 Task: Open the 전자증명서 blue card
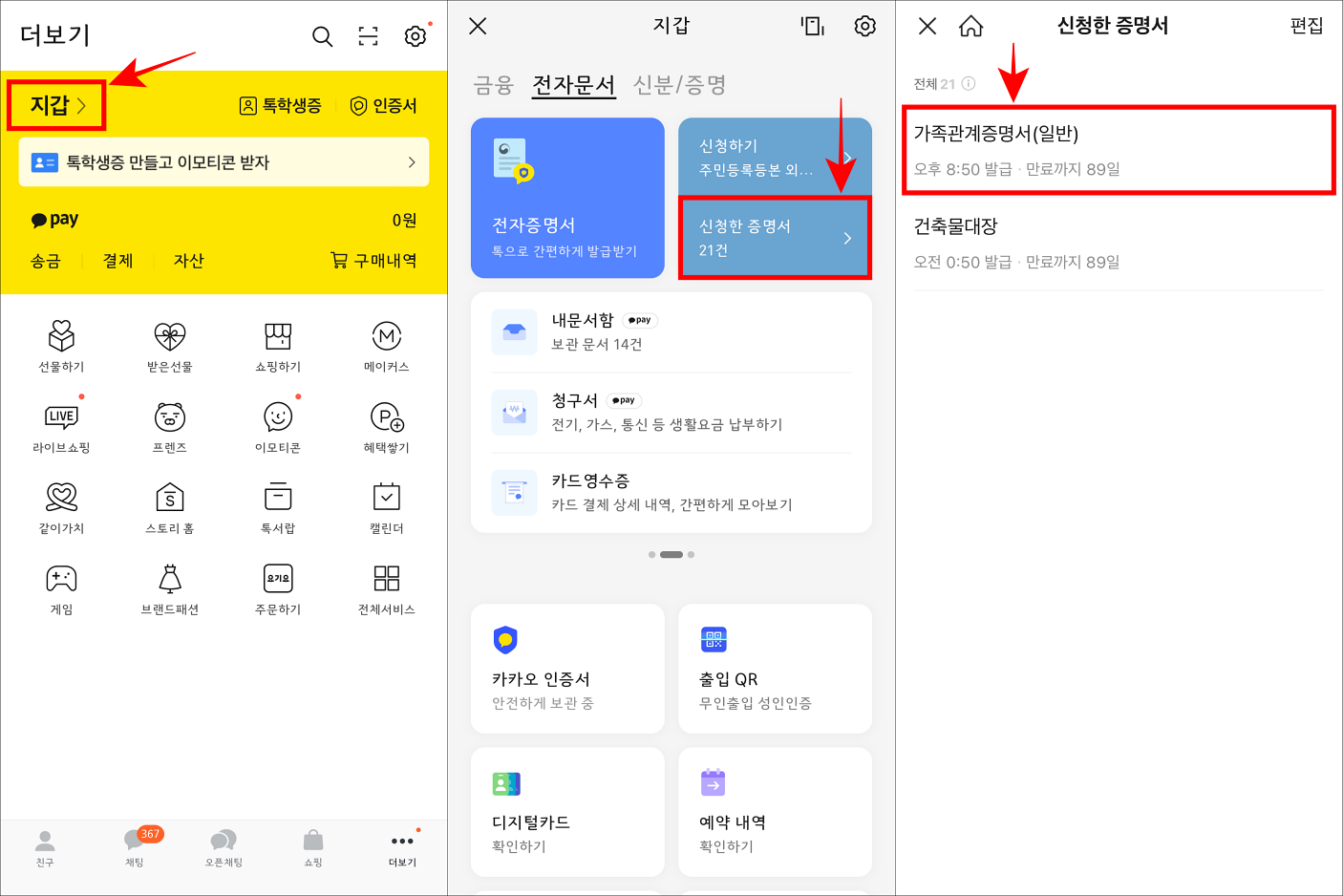pos(567,198)
